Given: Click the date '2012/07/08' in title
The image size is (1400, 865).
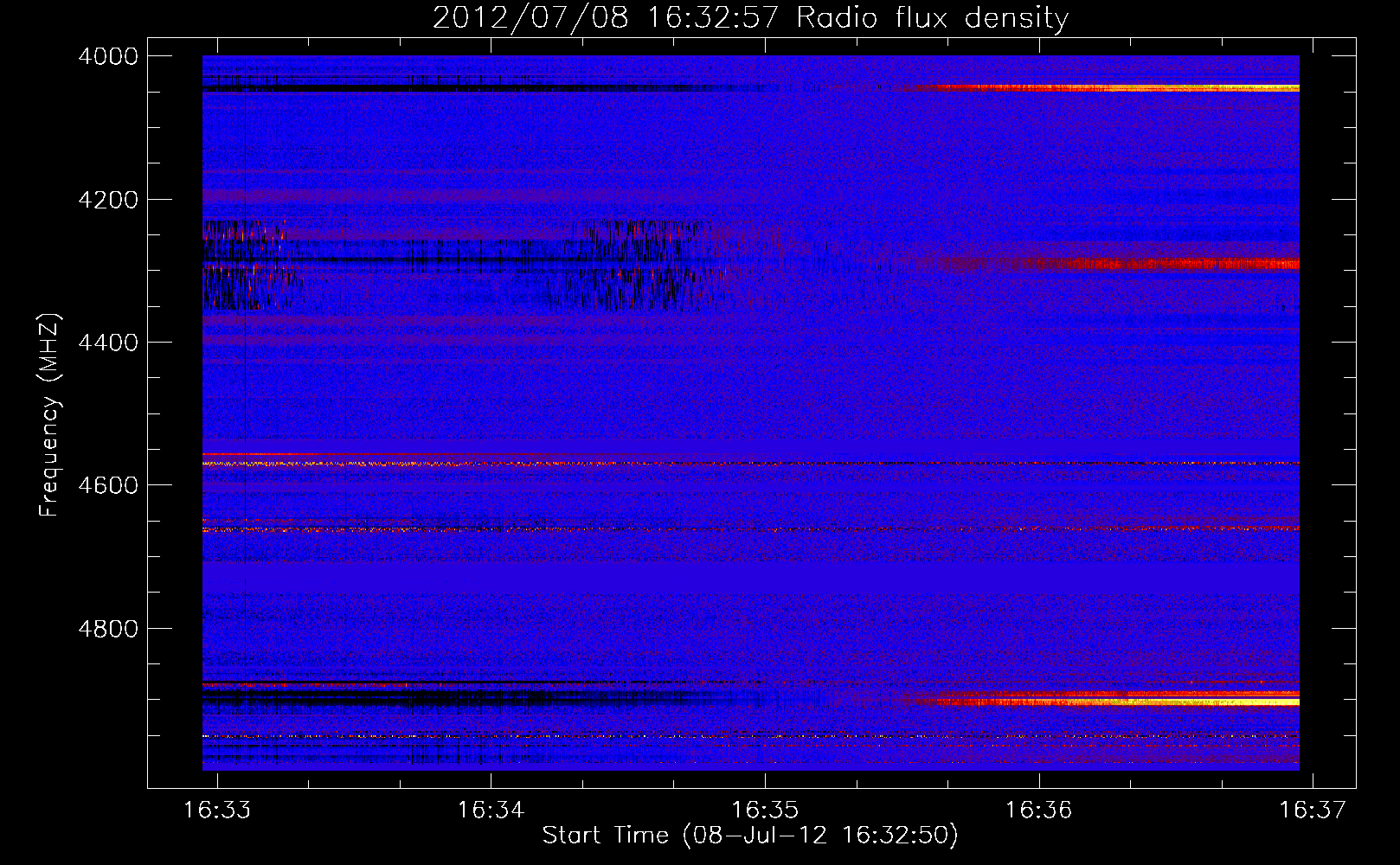Looking at the screenshot, I should pyautogui.click(x=530, y=18).
